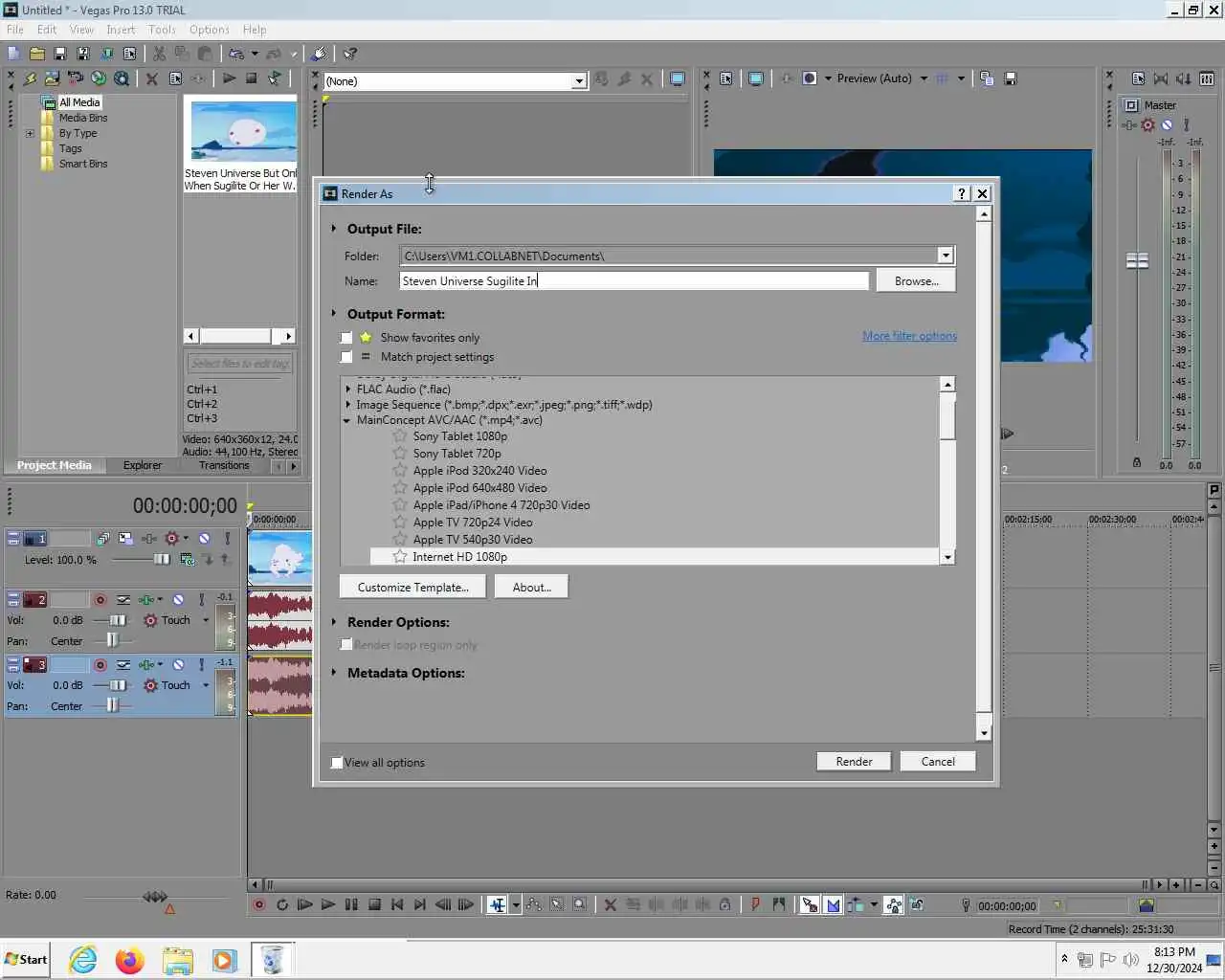Toggle Match project settings checkbox

[346, 357]
